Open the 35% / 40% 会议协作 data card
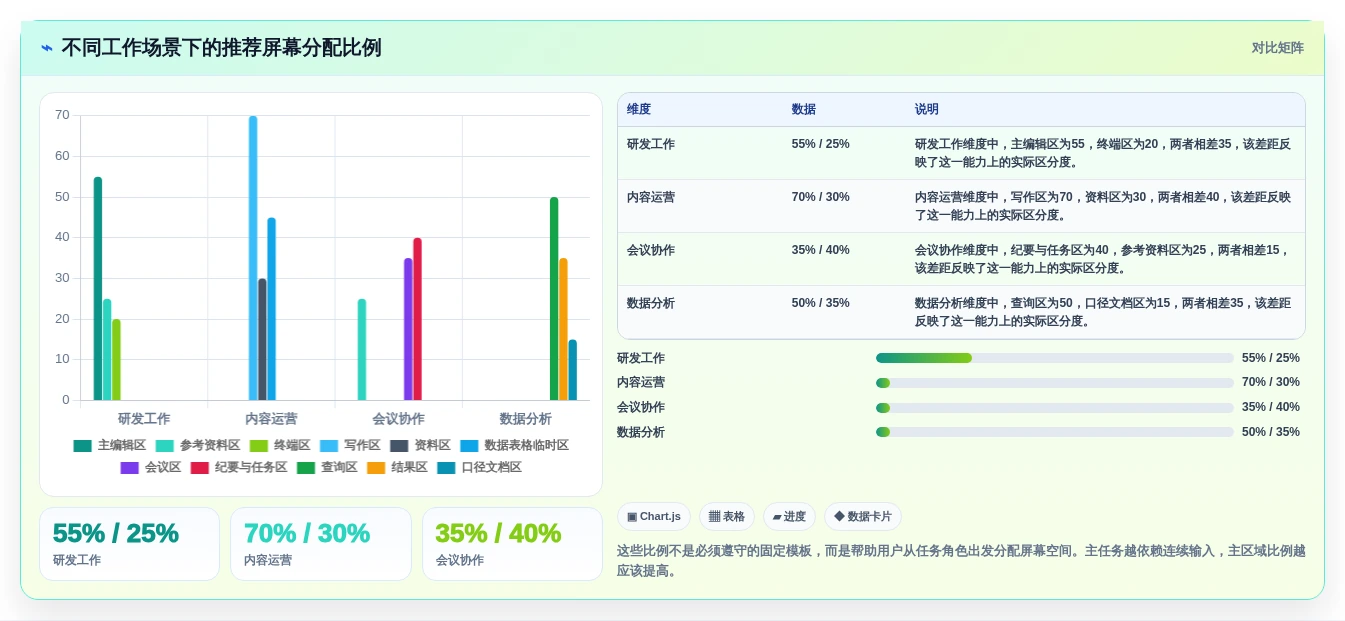The image size is (1345, 621). (512, 544)
